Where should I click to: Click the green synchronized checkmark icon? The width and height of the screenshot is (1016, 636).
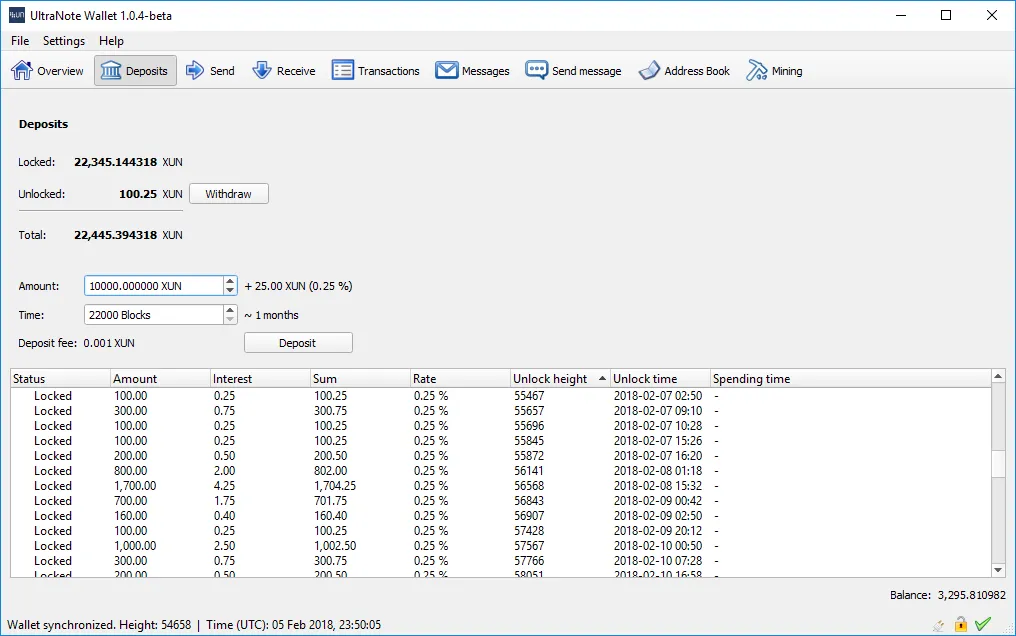click(983, 624)
